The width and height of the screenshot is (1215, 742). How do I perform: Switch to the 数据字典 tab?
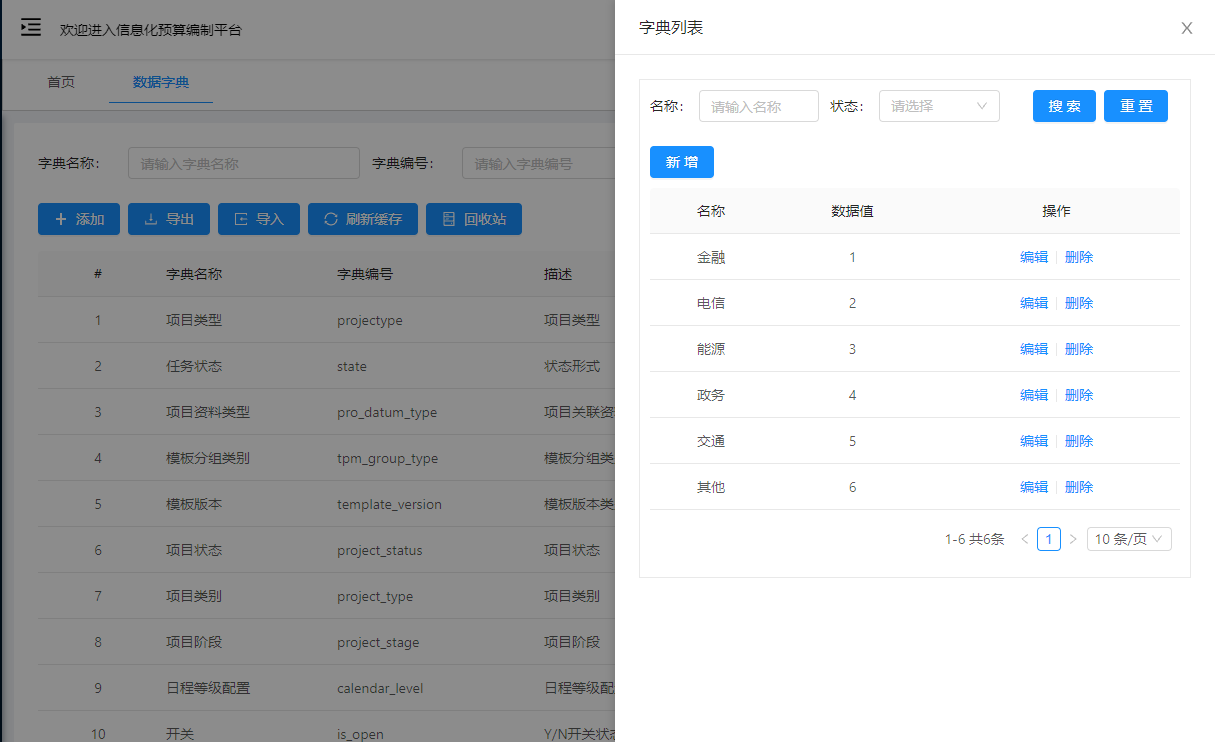[161, 82]
